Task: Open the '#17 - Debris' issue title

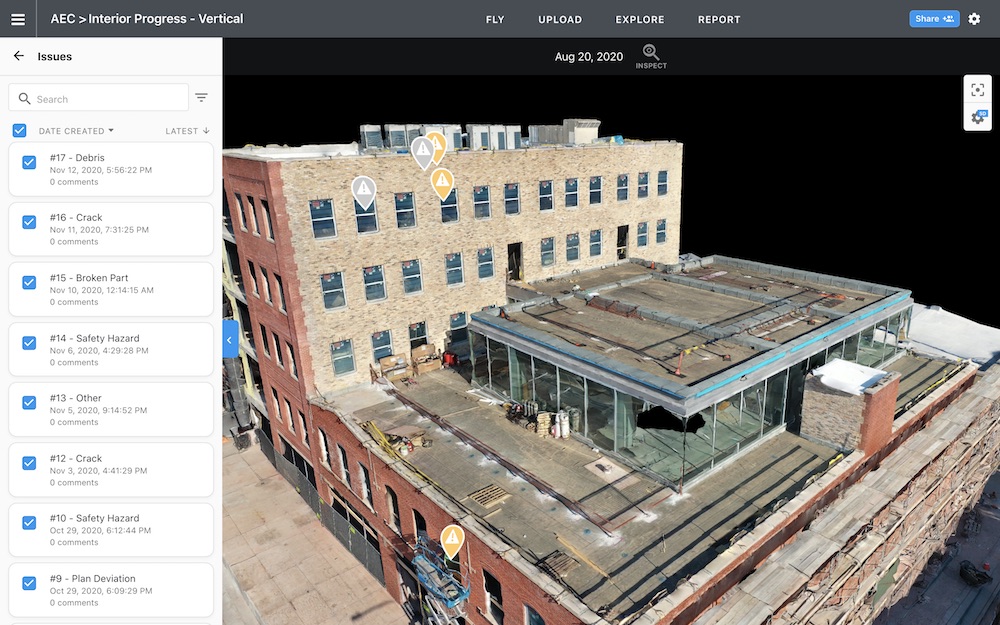Action: tap(77, 158)
